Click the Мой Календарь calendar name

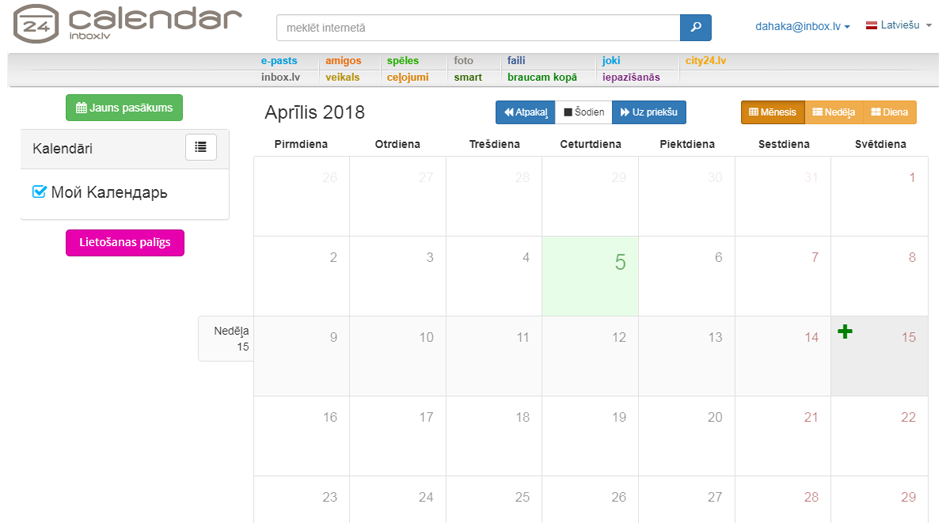pos(109,193)
